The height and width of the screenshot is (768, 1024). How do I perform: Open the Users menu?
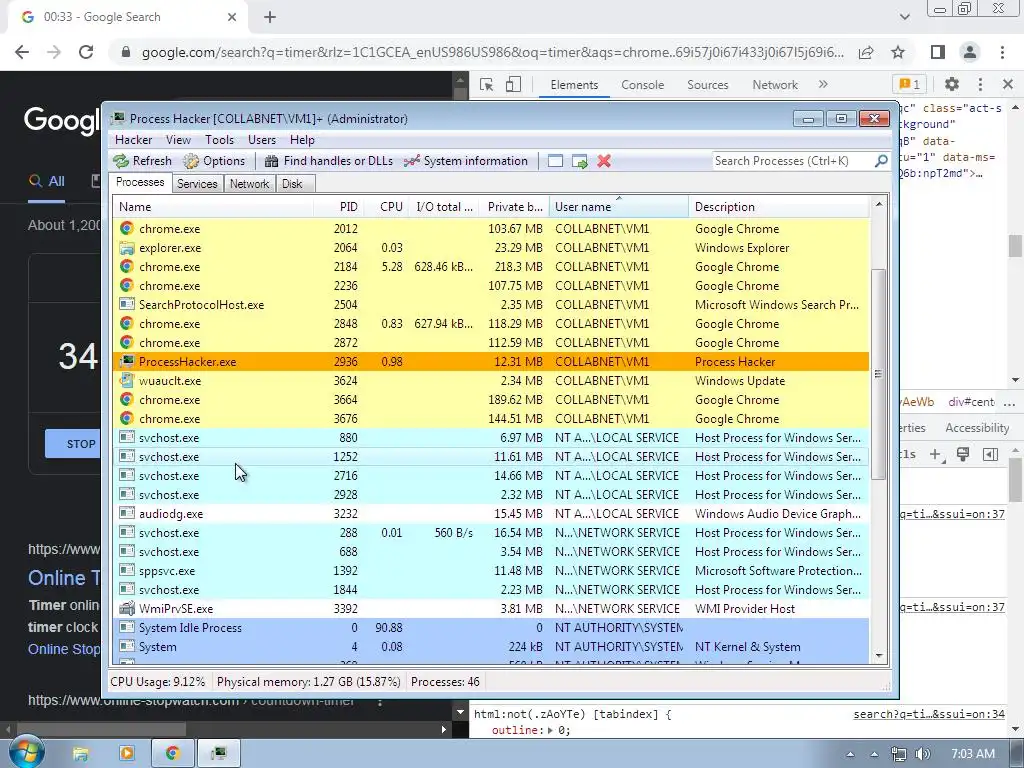pyautogui.click(x=261, y=140)
